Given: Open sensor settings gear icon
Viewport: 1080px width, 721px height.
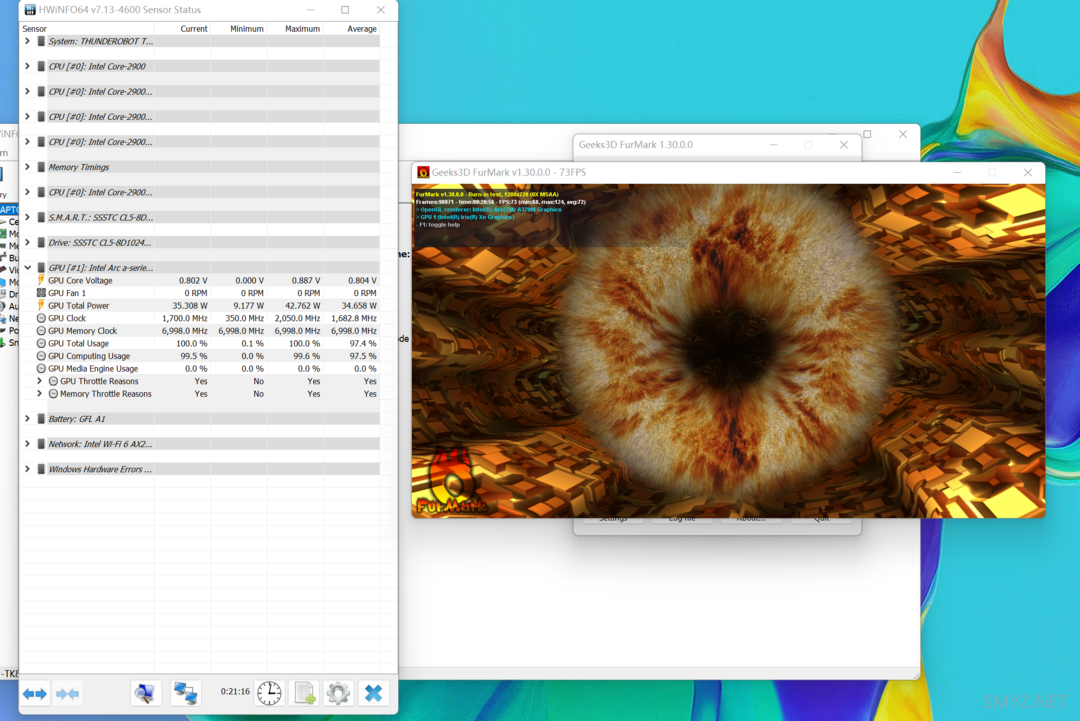Looking at the screenshot, I should click(x=338, y=693).
